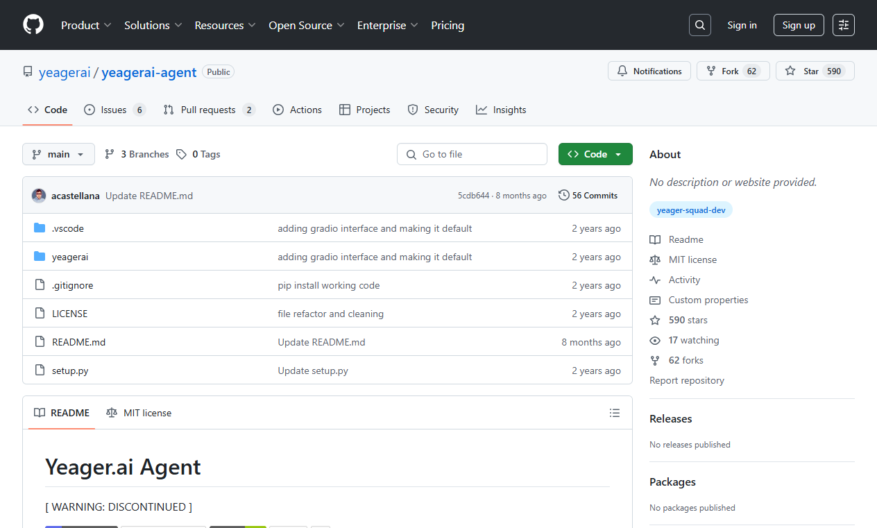
Task: Click the Custom properties icon
Action: click(x=655, y=300)
